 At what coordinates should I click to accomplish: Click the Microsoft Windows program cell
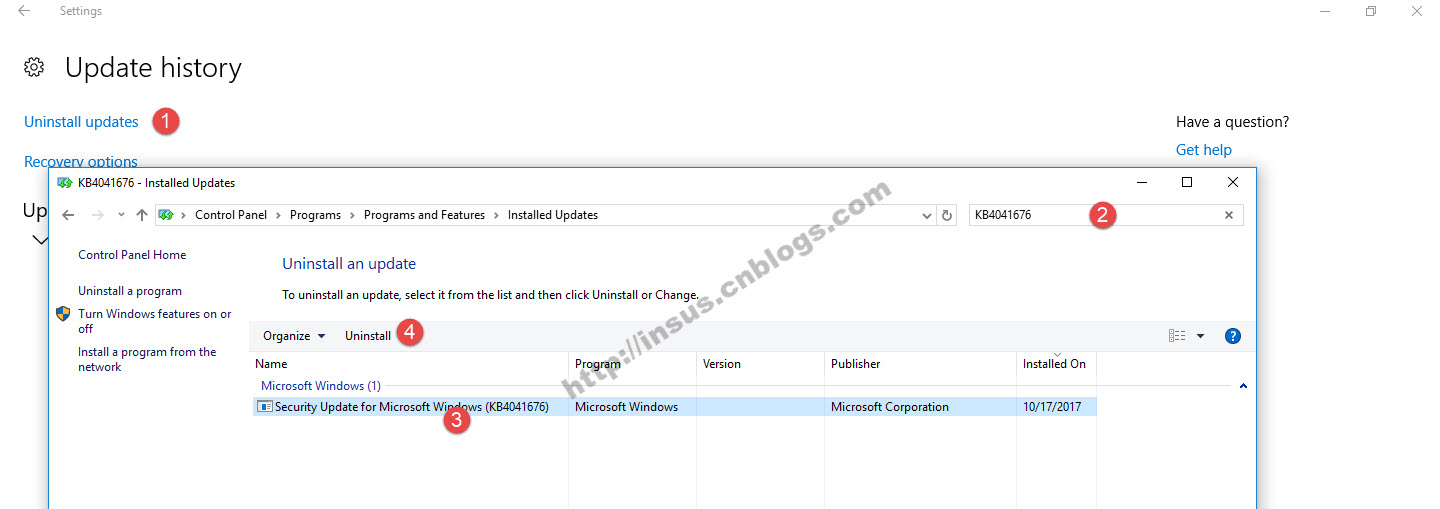pos(626,407)
